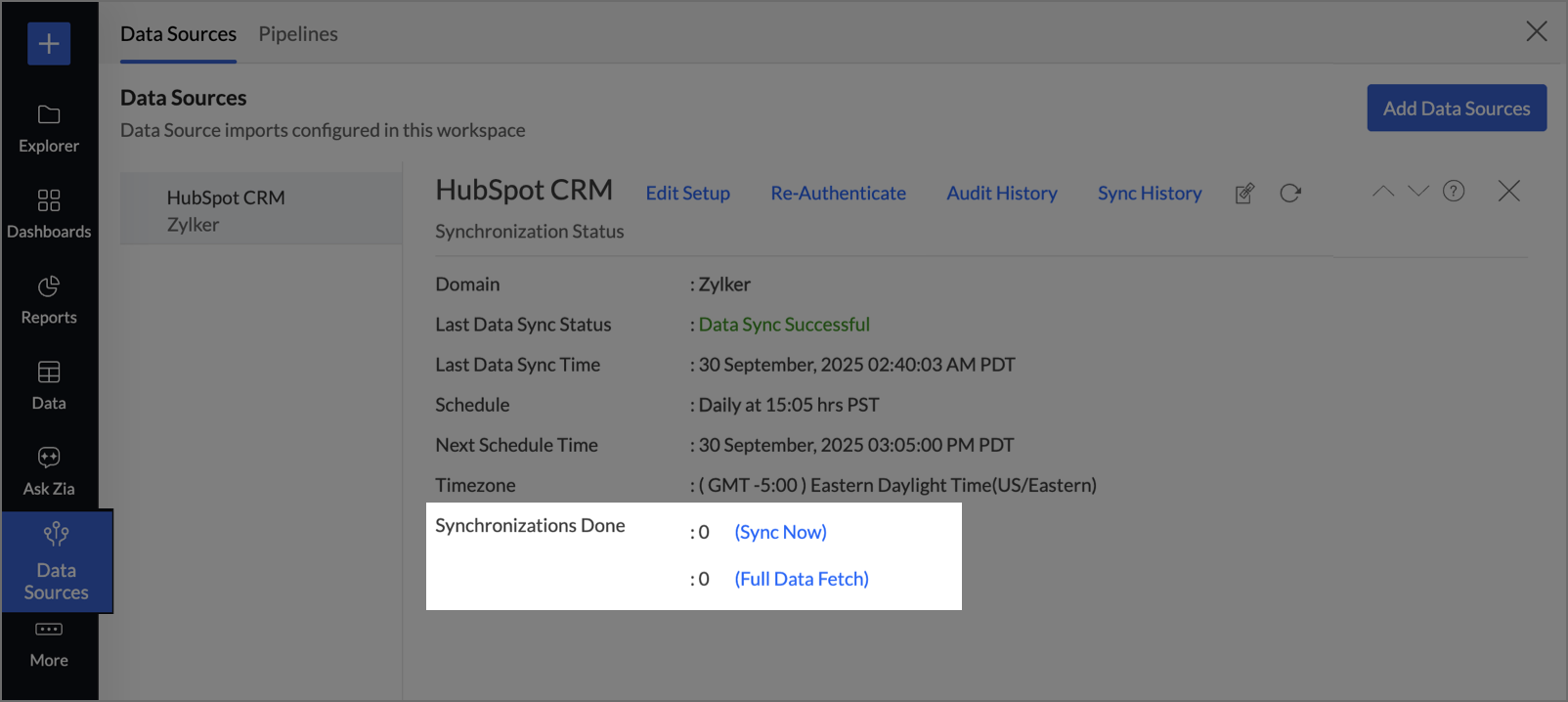
Task: Open Explorer from the sidebar
Action: [49, 129]
